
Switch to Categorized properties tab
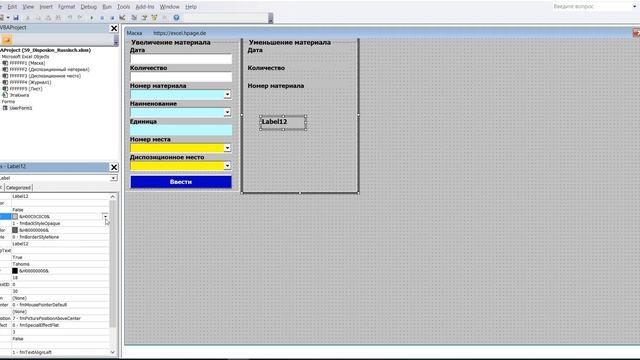coord(18,188)
